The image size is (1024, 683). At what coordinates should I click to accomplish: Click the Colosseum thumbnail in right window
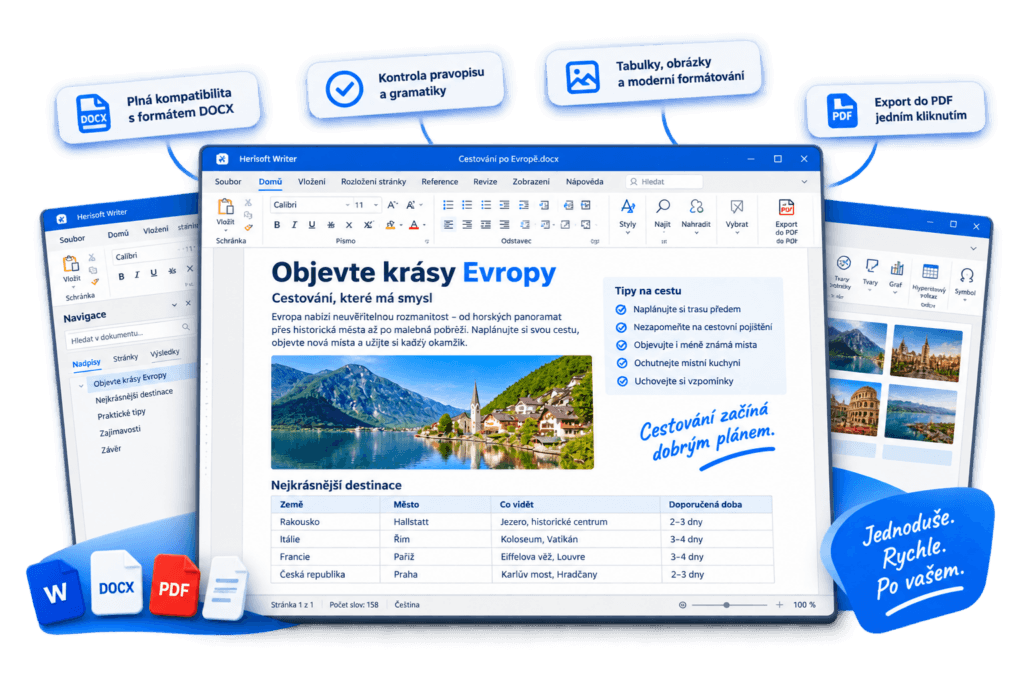point(854,409)
